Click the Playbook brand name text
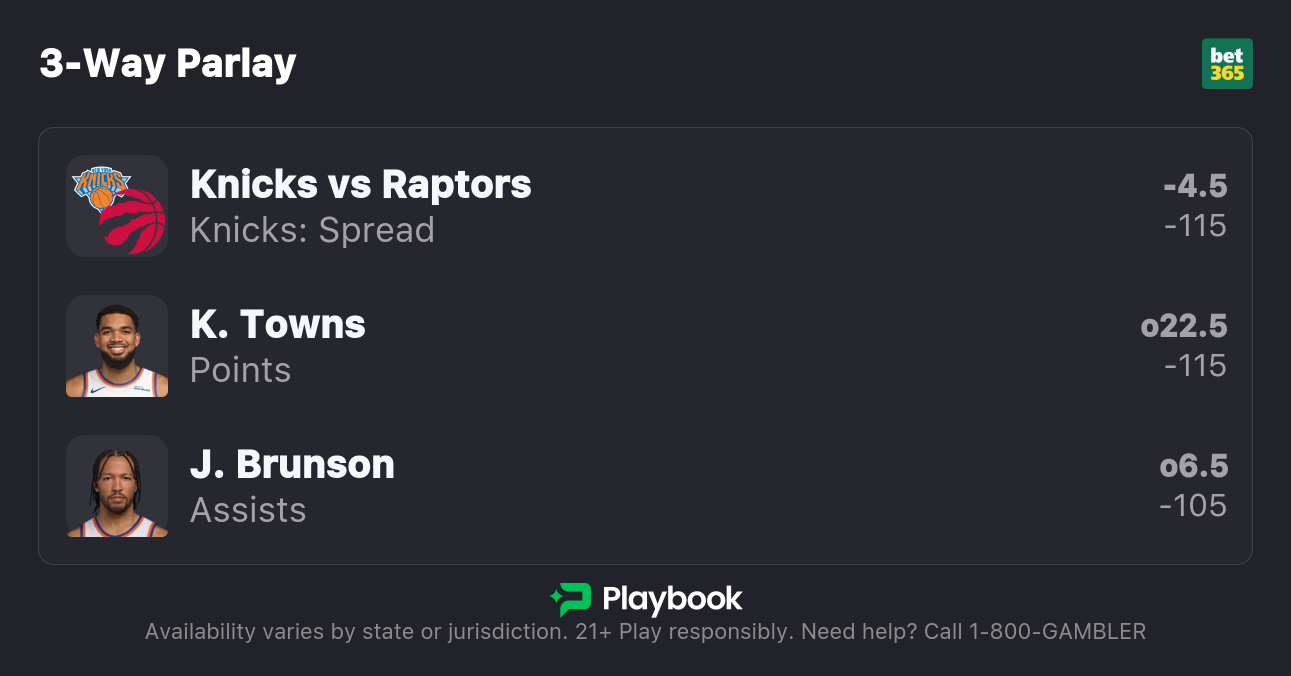 tap(672, 599)
